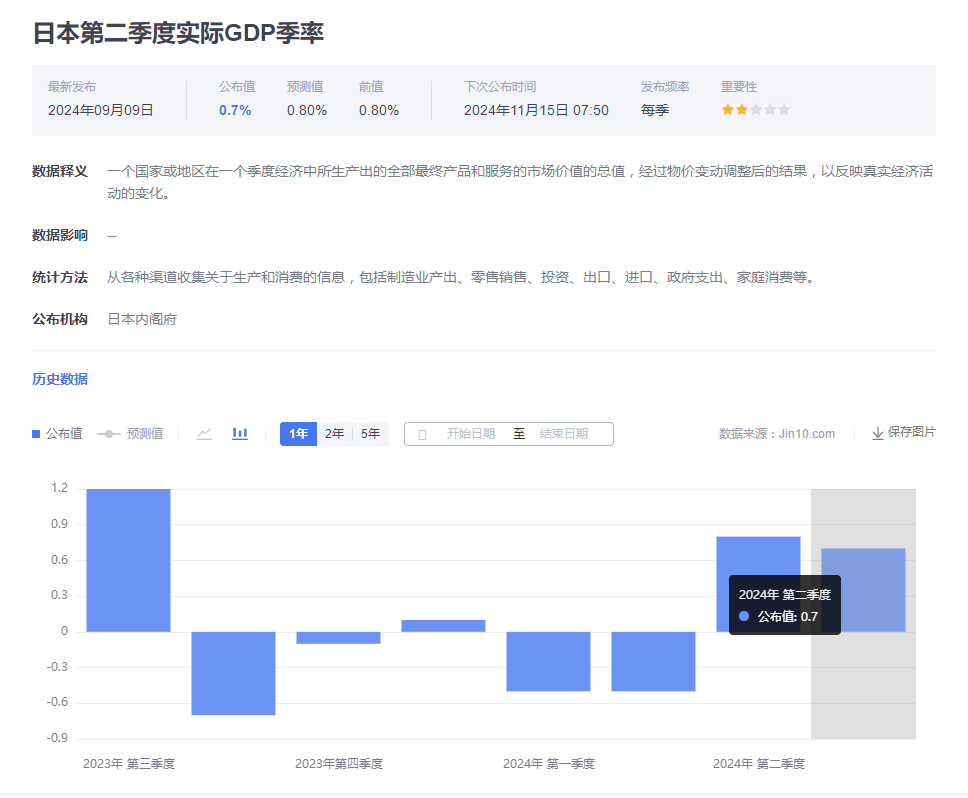Viewport: 968px width, 798px height.
Task: Click the download arrow icon beside 保存图片
Action: click(x=877, y=433)
